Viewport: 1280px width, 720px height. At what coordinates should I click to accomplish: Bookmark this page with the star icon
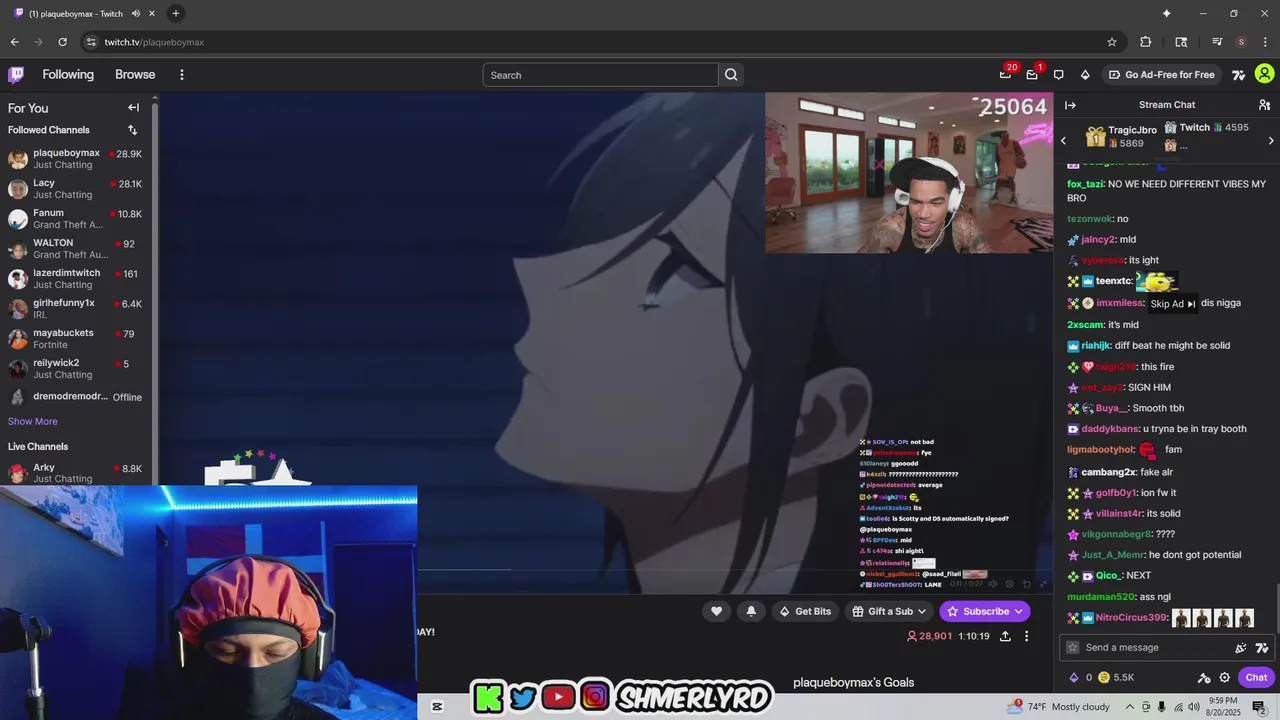(x=1111, y=42)
